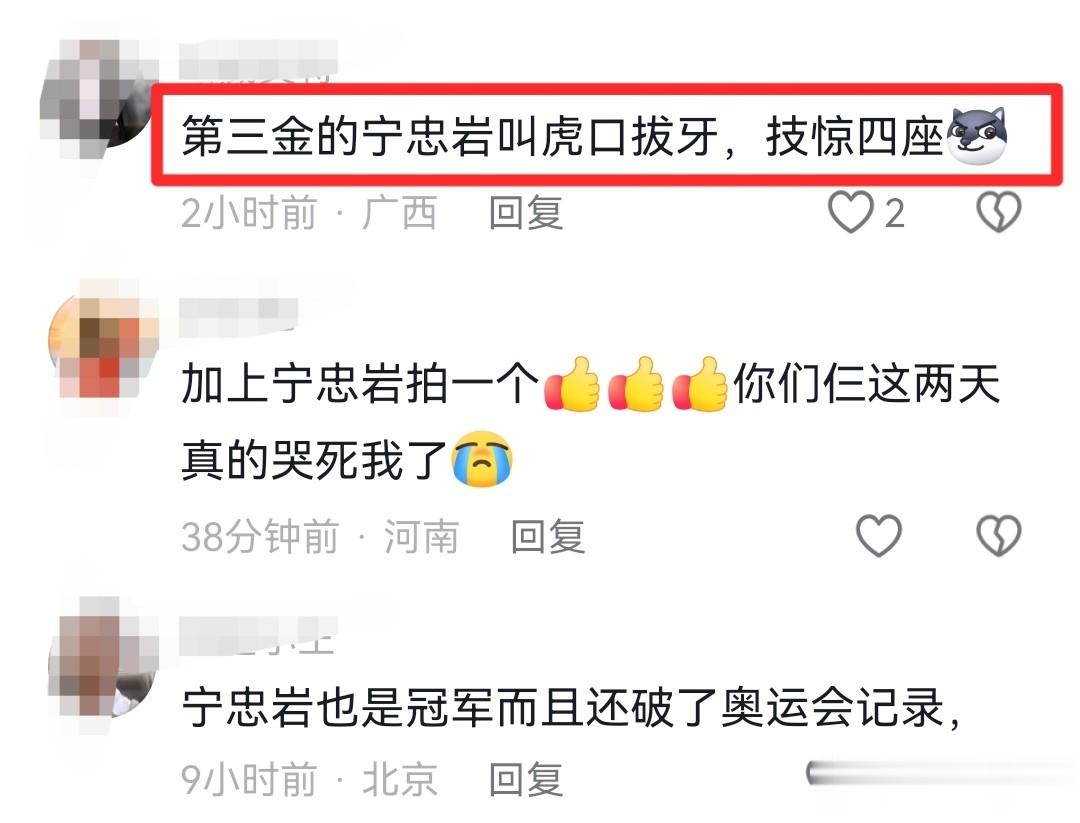Image resolution: width=1080 pixels, height=823 pixels.
Task: Like the Guangxi comment with the heart icon
Action: tap(850, 212)
